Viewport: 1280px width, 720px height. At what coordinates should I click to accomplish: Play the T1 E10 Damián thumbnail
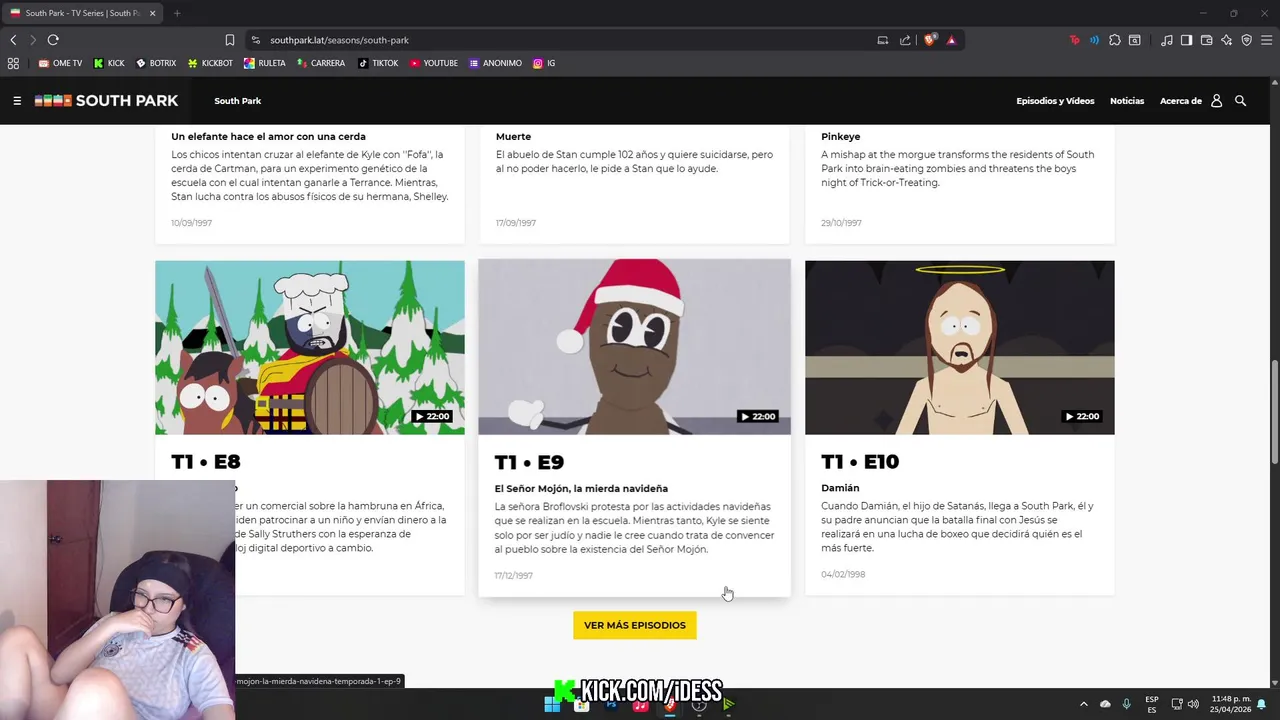(x=960, y=347)
